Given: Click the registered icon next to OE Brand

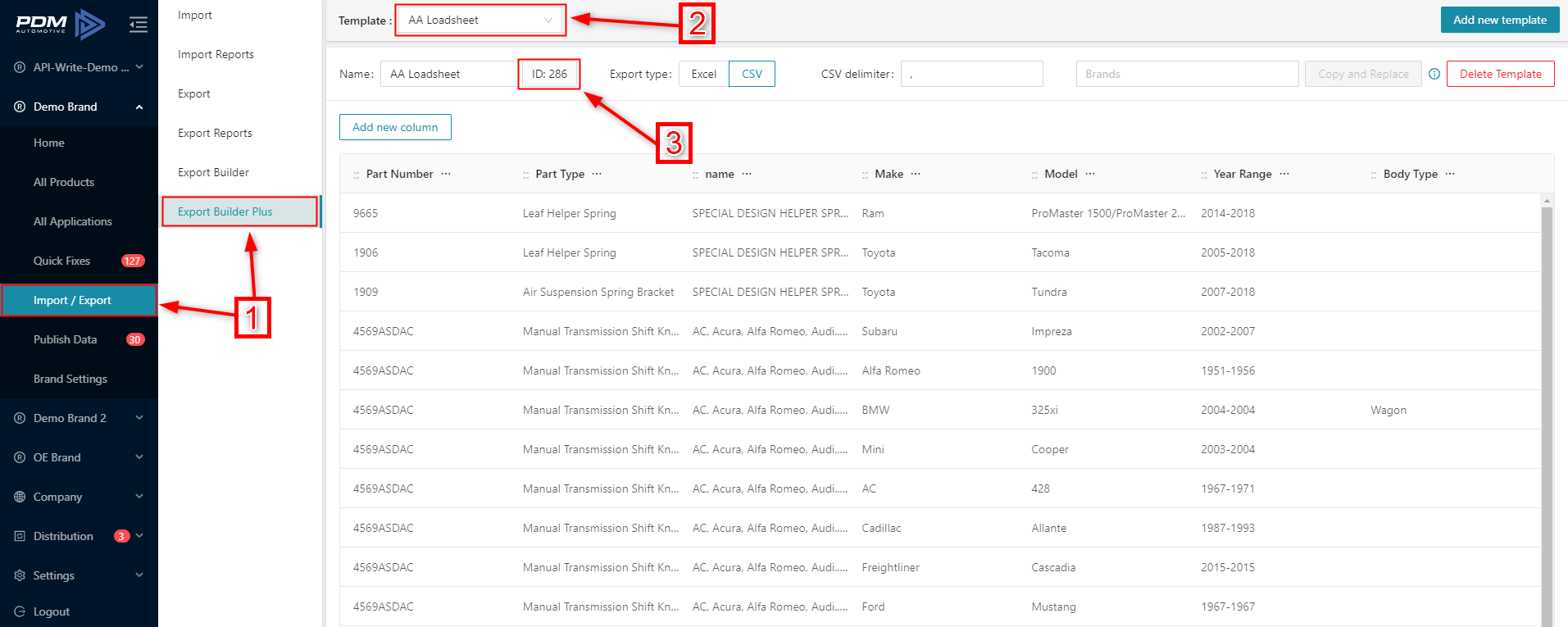Looking at the screenshot, I should coord(20,457).
